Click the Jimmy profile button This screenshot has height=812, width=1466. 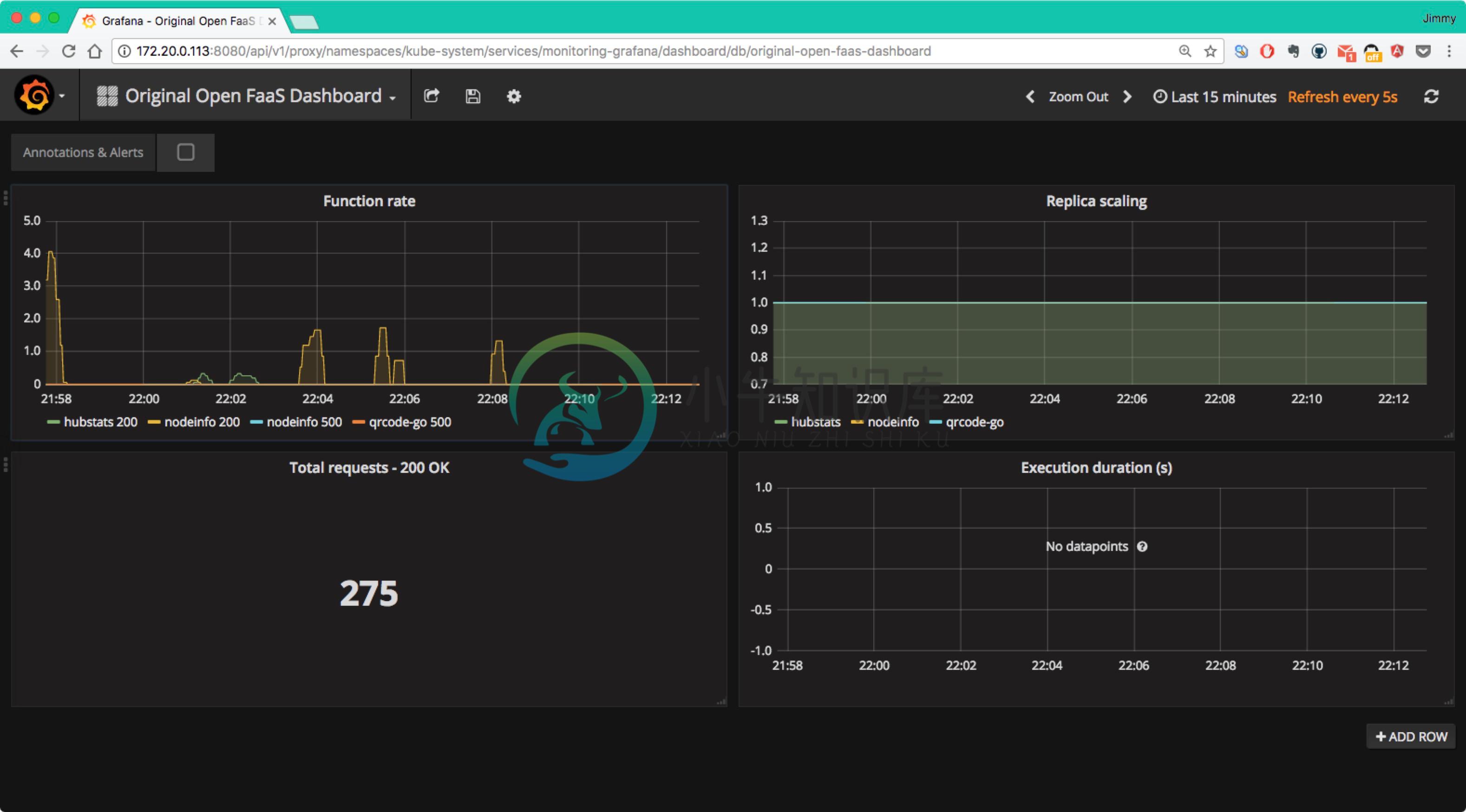click(x=1439, y=18)
